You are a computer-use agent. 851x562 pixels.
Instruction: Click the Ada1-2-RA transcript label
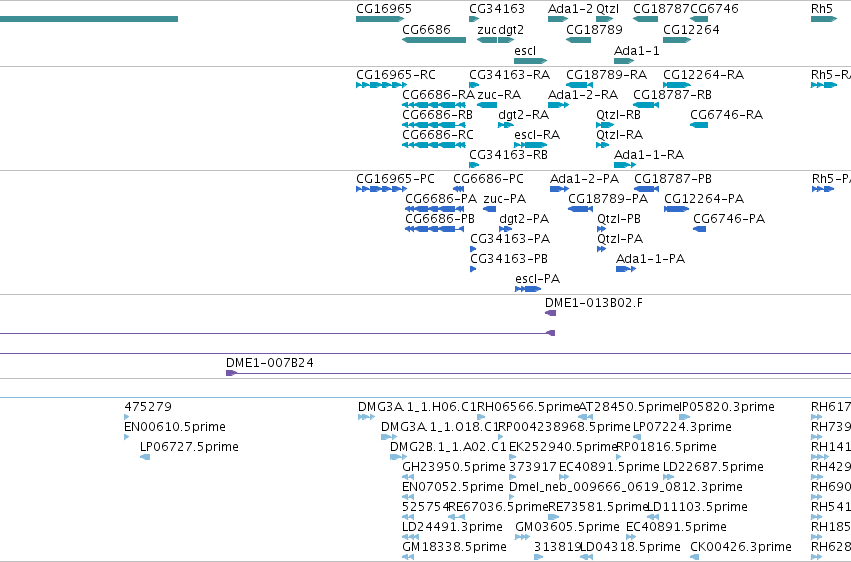pyautogui.click(x=583, y=95)
